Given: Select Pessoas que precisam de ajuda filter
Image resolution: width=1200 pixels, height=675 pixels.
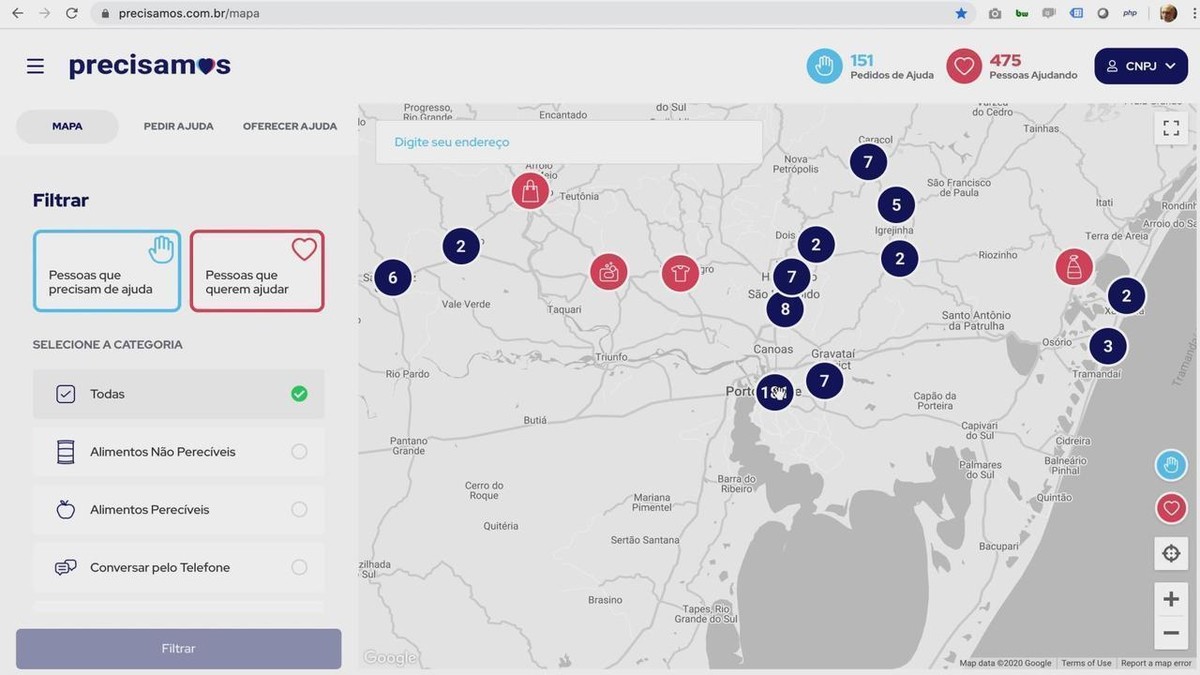Looking at the screenshot, I should 107,271.
